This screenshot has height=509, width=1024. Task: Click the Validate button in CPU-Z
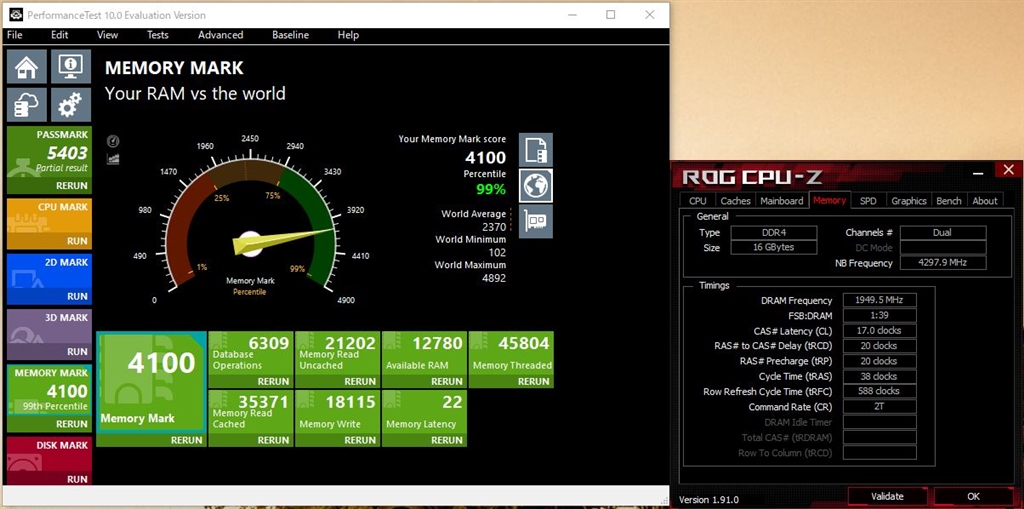click(x=887, y=497)
